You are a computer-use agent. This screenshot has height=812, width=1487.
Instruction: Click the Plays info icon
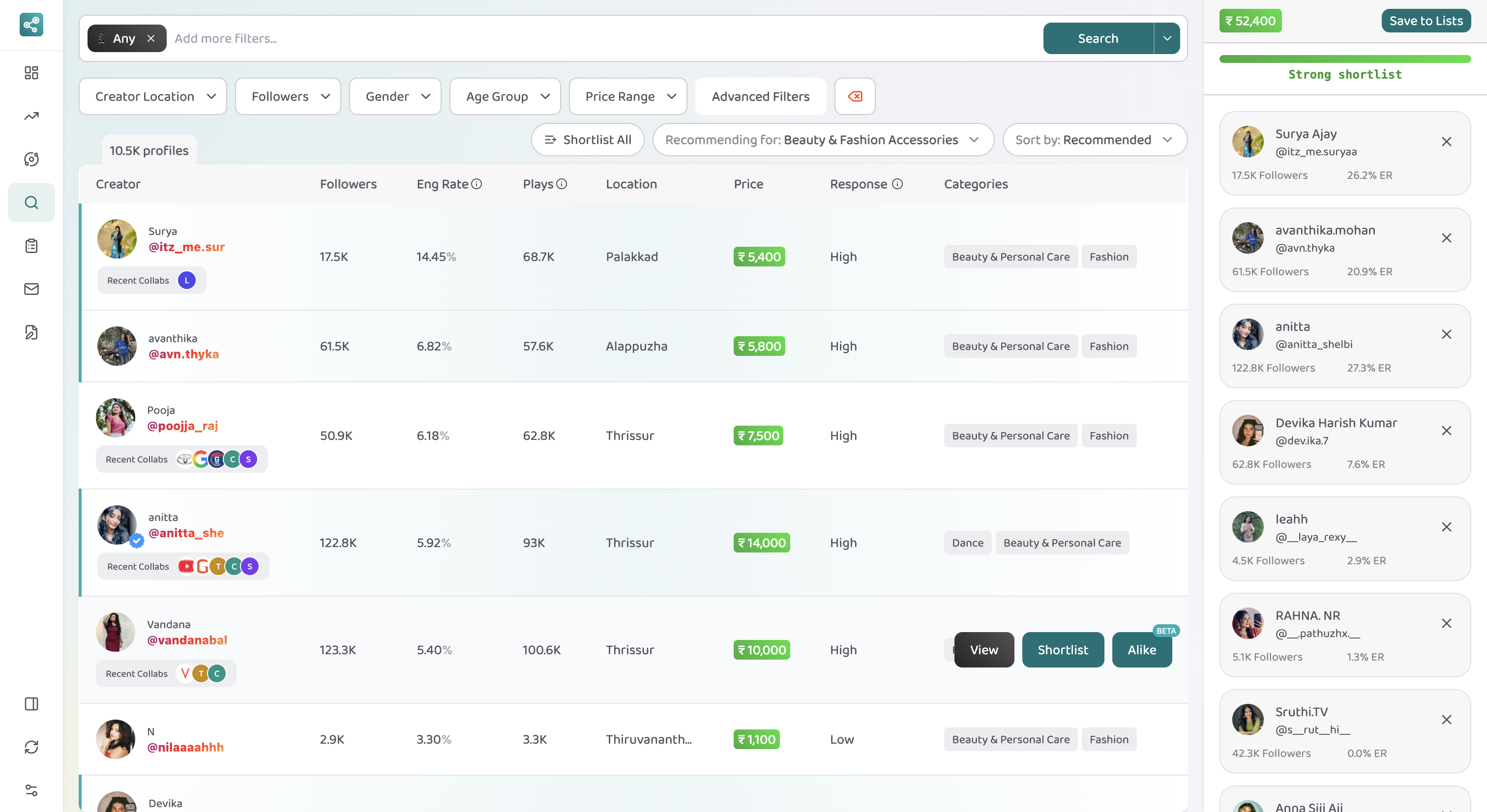click(562, 184)
